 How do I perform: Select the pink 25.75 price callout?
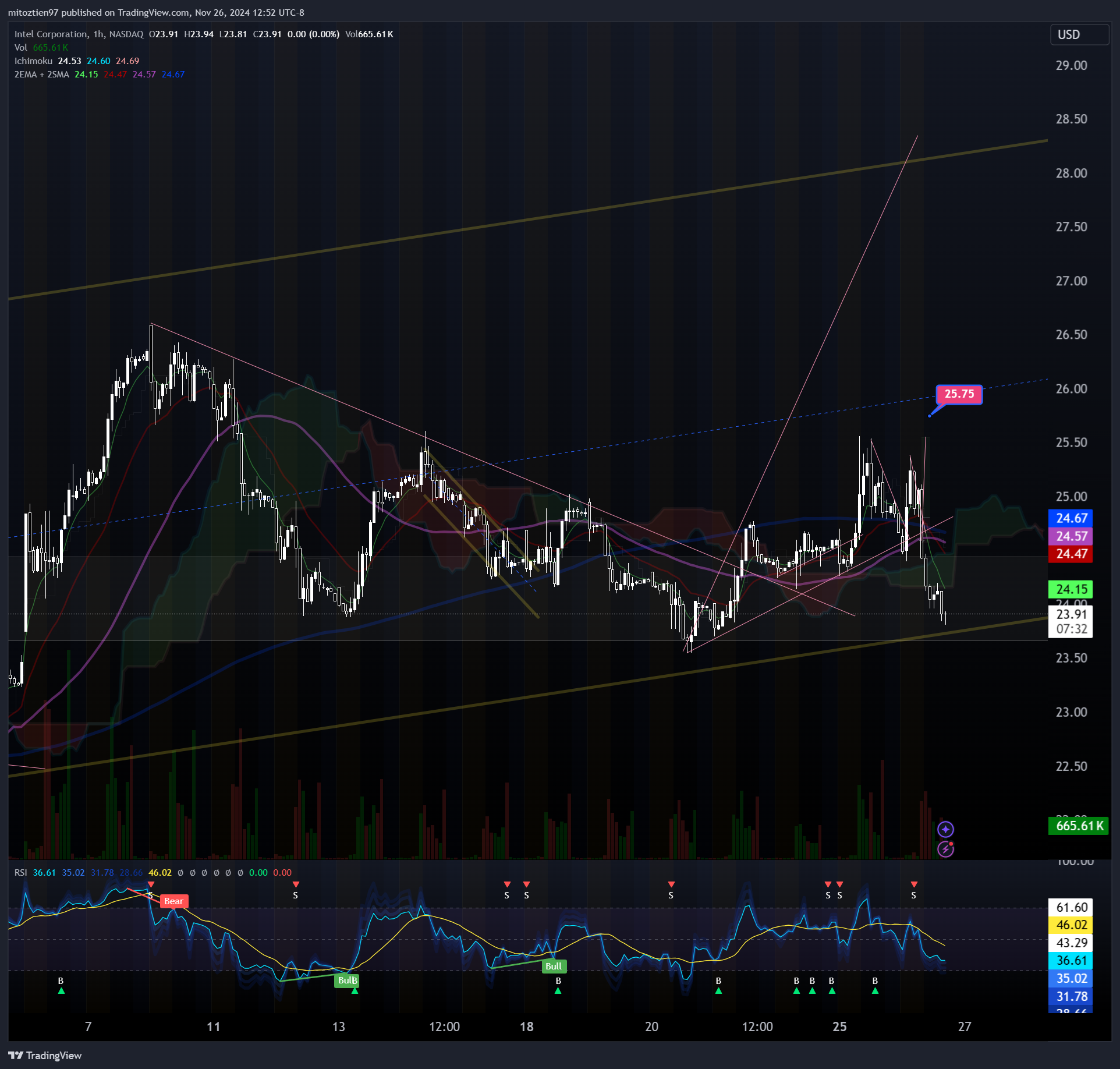(959, 394)
